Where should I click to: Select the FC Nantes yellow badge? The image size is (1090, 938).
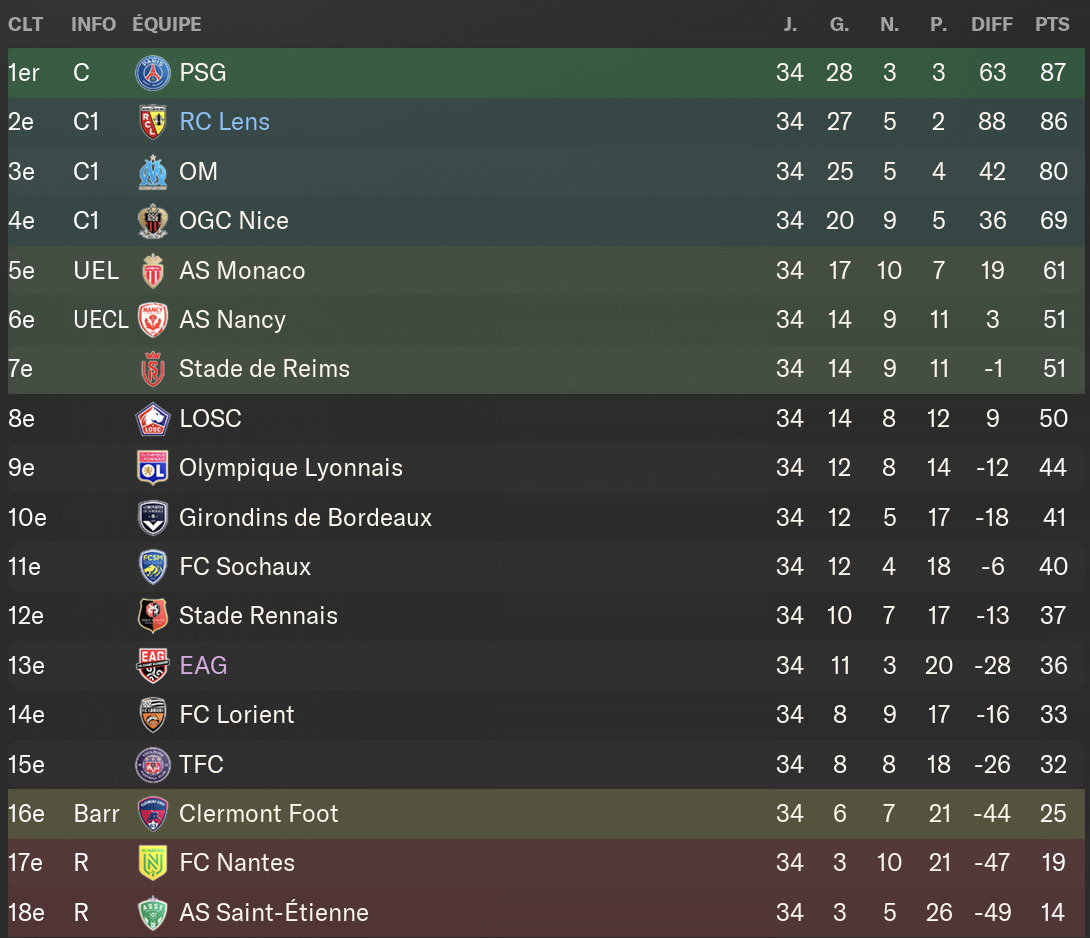tap(153, 863)
